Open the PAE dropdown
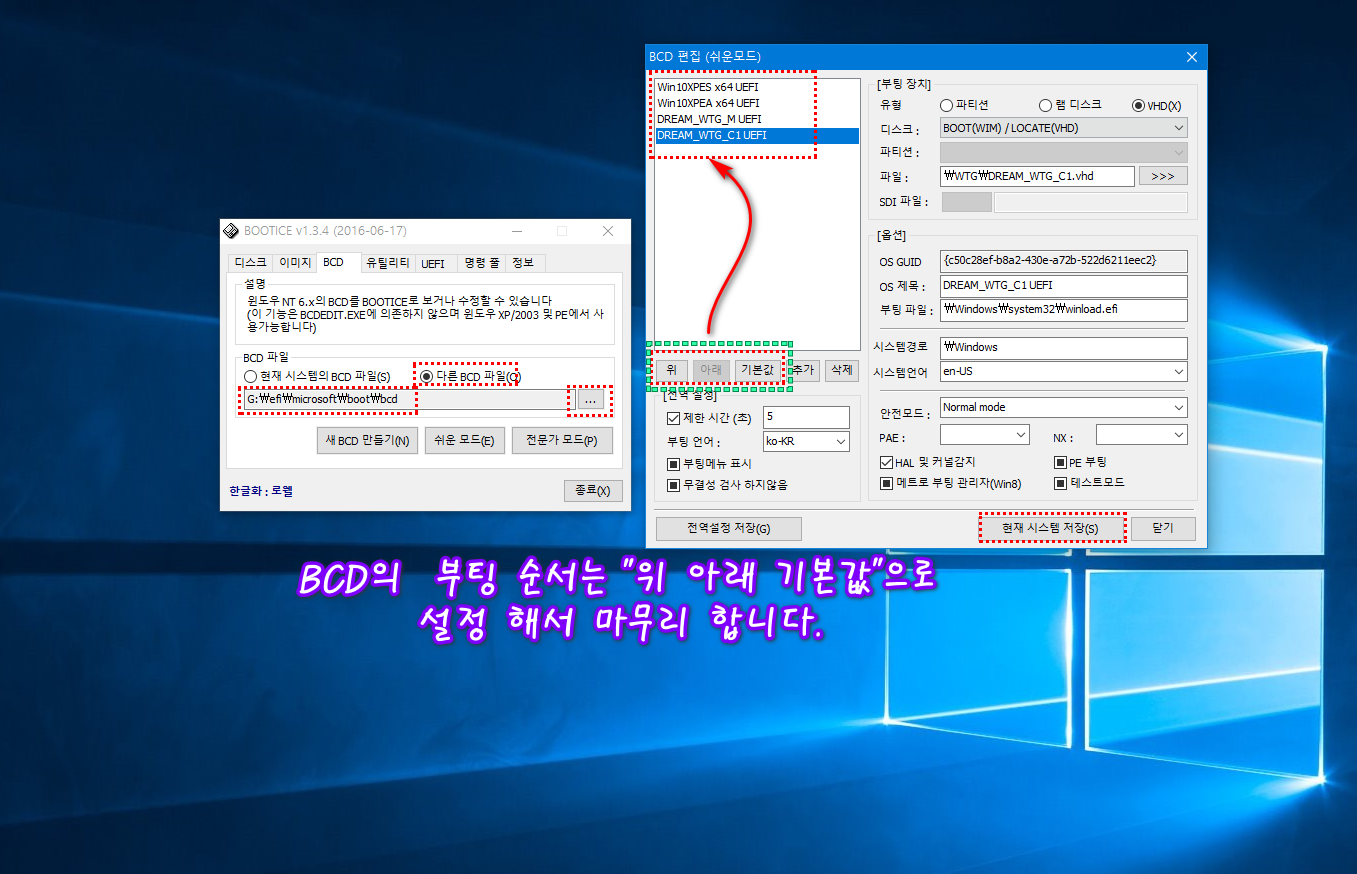 pyautogui.click(x=985, y=435)
